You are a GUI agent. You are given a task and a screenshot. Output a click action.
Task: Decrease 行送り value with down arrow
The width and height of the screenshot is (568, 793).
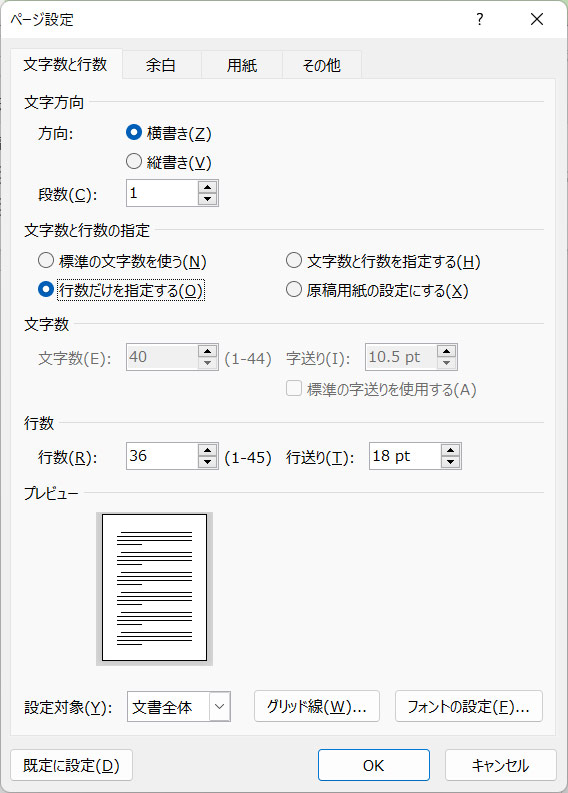coord(450,462)
